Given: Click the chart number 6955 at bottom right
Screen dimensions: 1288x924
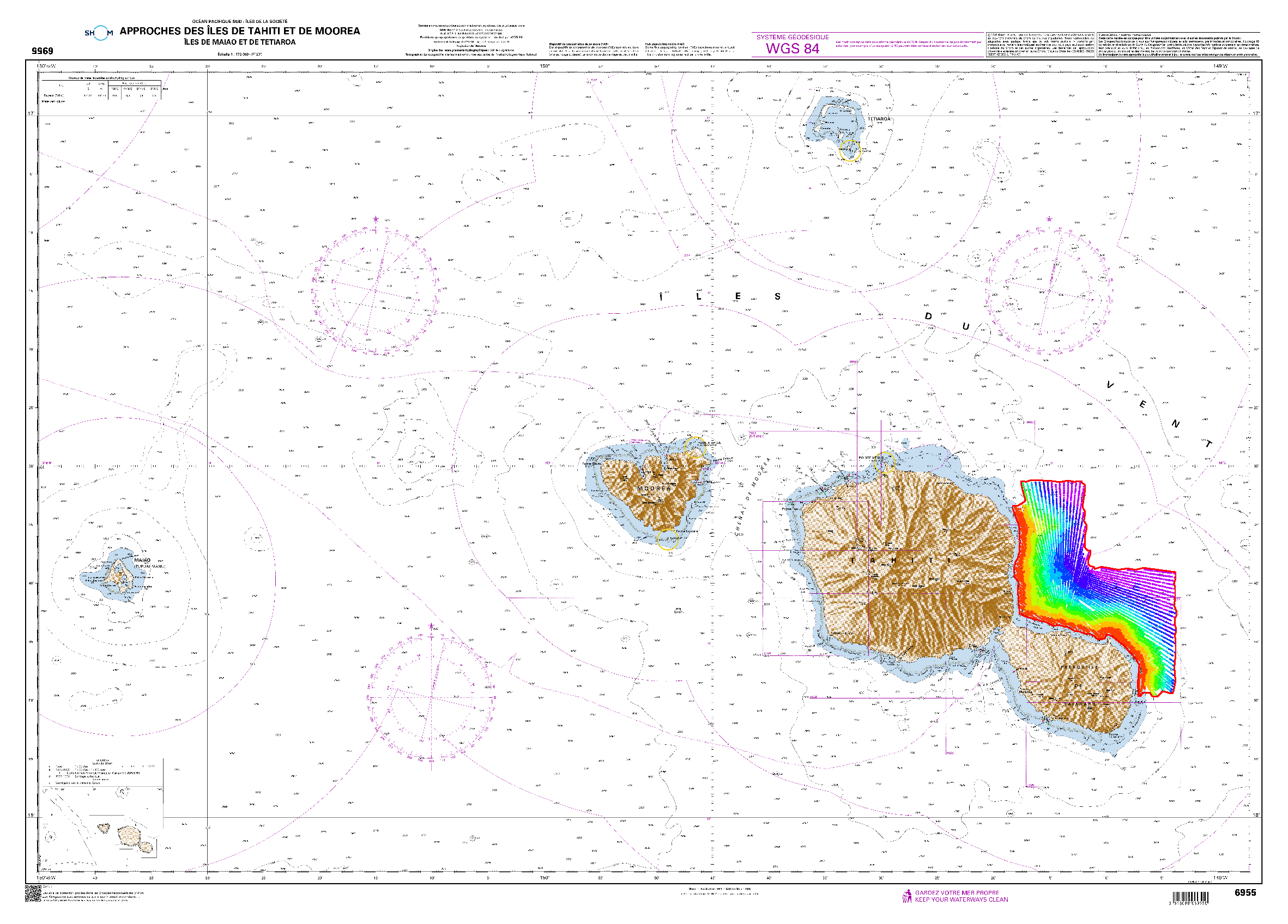Looking at the screenshot, I should tap(1245, 893).
